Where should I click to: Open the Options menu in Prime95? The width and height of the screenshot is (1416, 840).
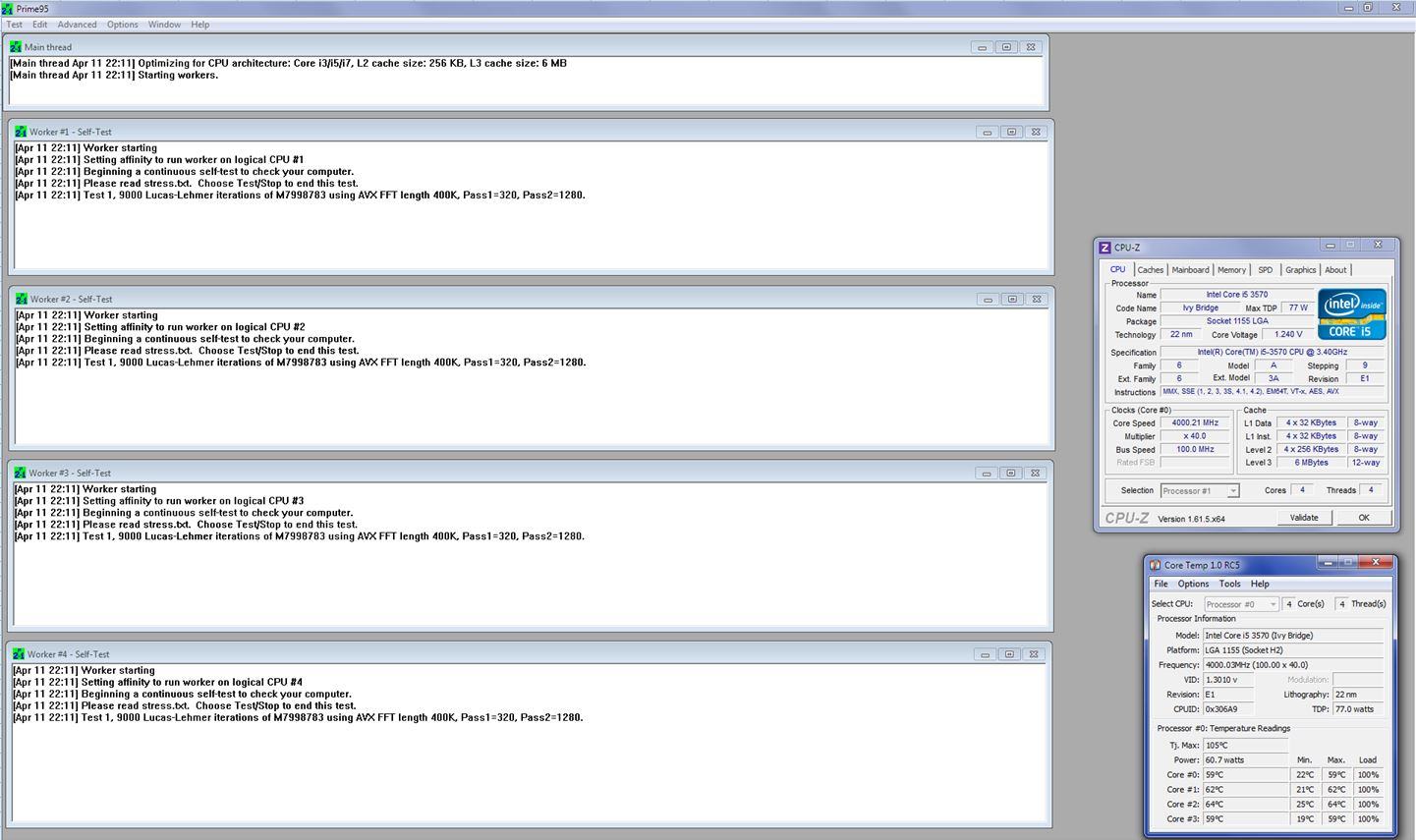122,25
